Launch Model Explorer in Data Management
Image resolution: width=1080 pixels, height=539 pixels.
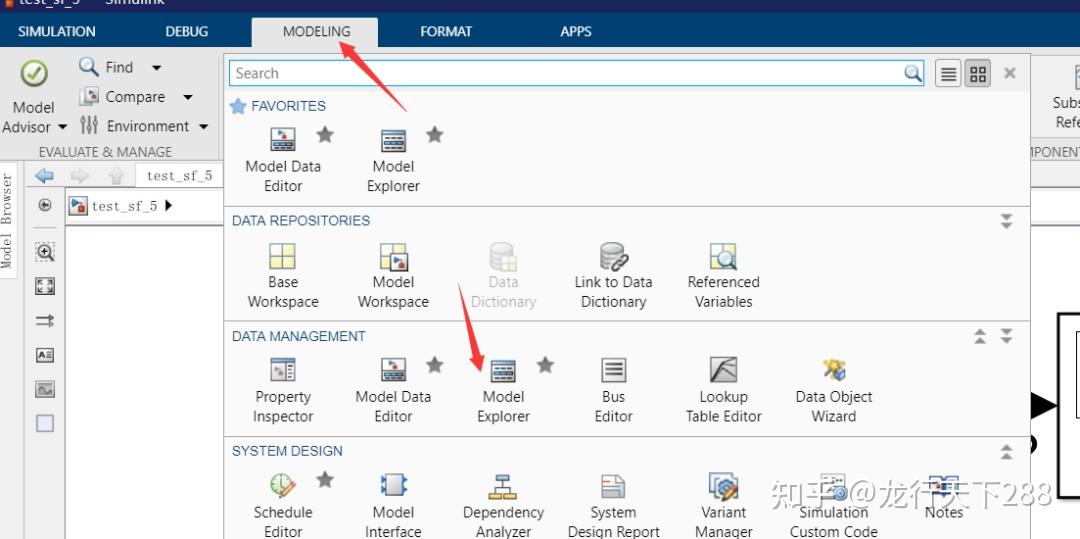click(x=503, y=390)
